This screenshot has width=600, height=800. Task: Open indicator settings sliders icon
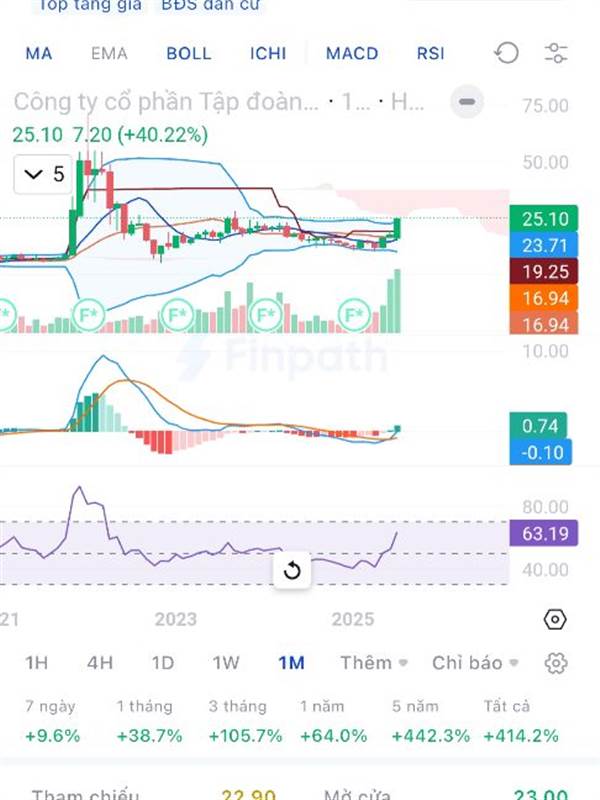(x=556, y=53)
